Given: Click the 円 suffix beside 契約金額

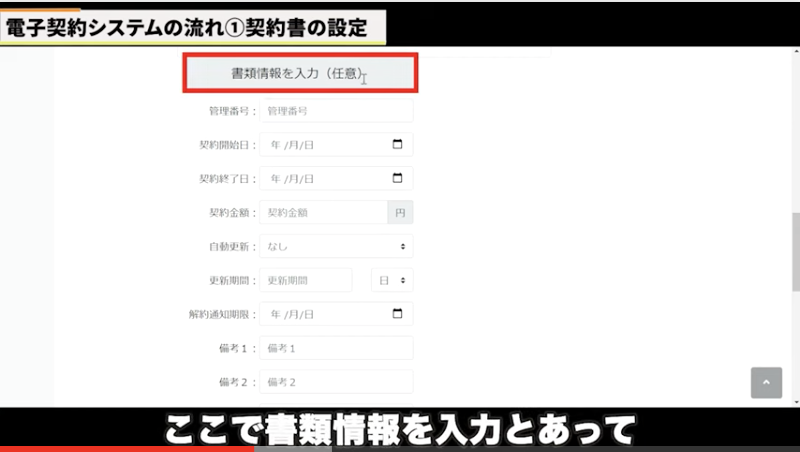Looking at the screenshot, I should [400, 213].
